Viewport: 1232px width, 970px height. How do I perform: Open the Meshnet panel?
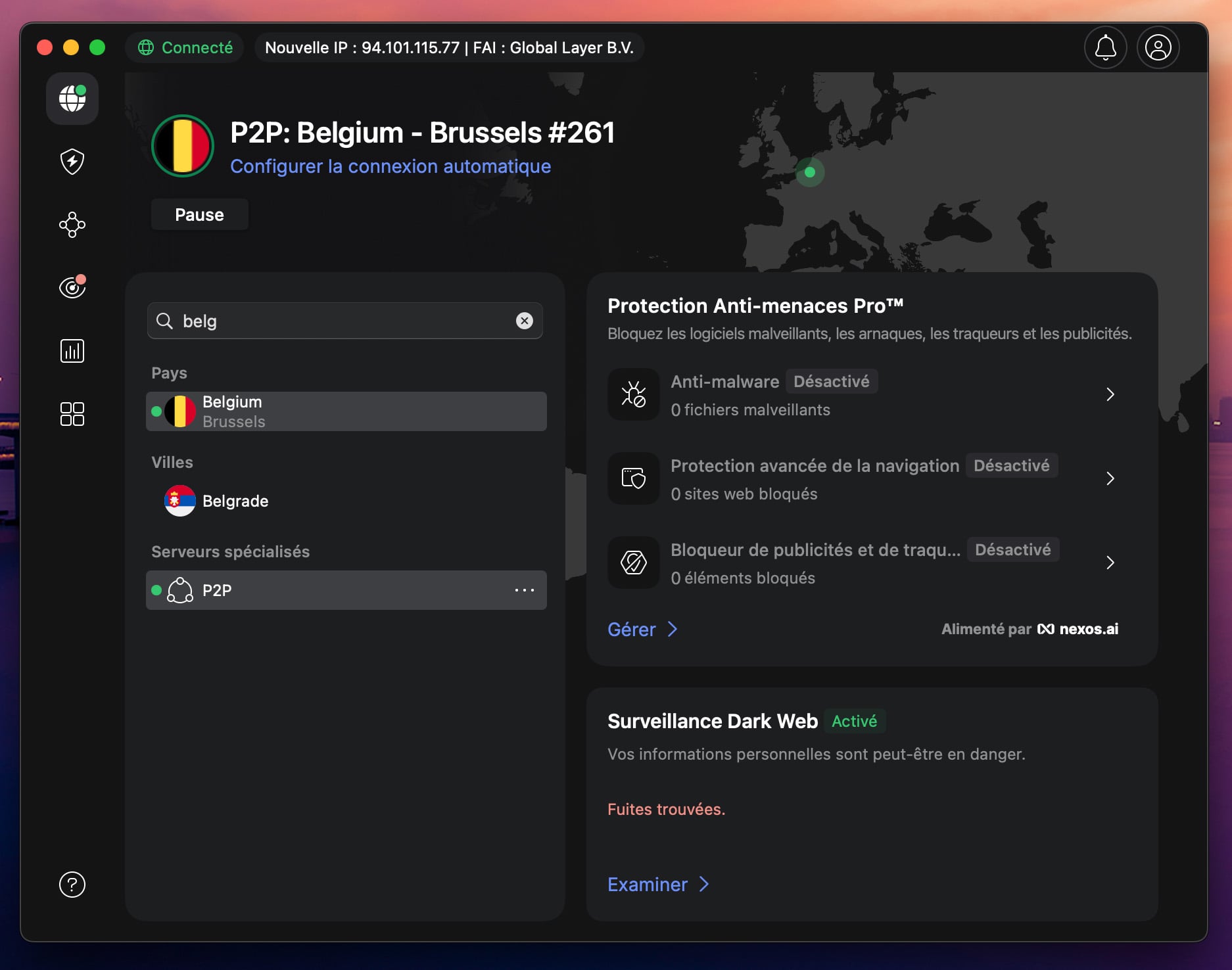coord(72,225)
